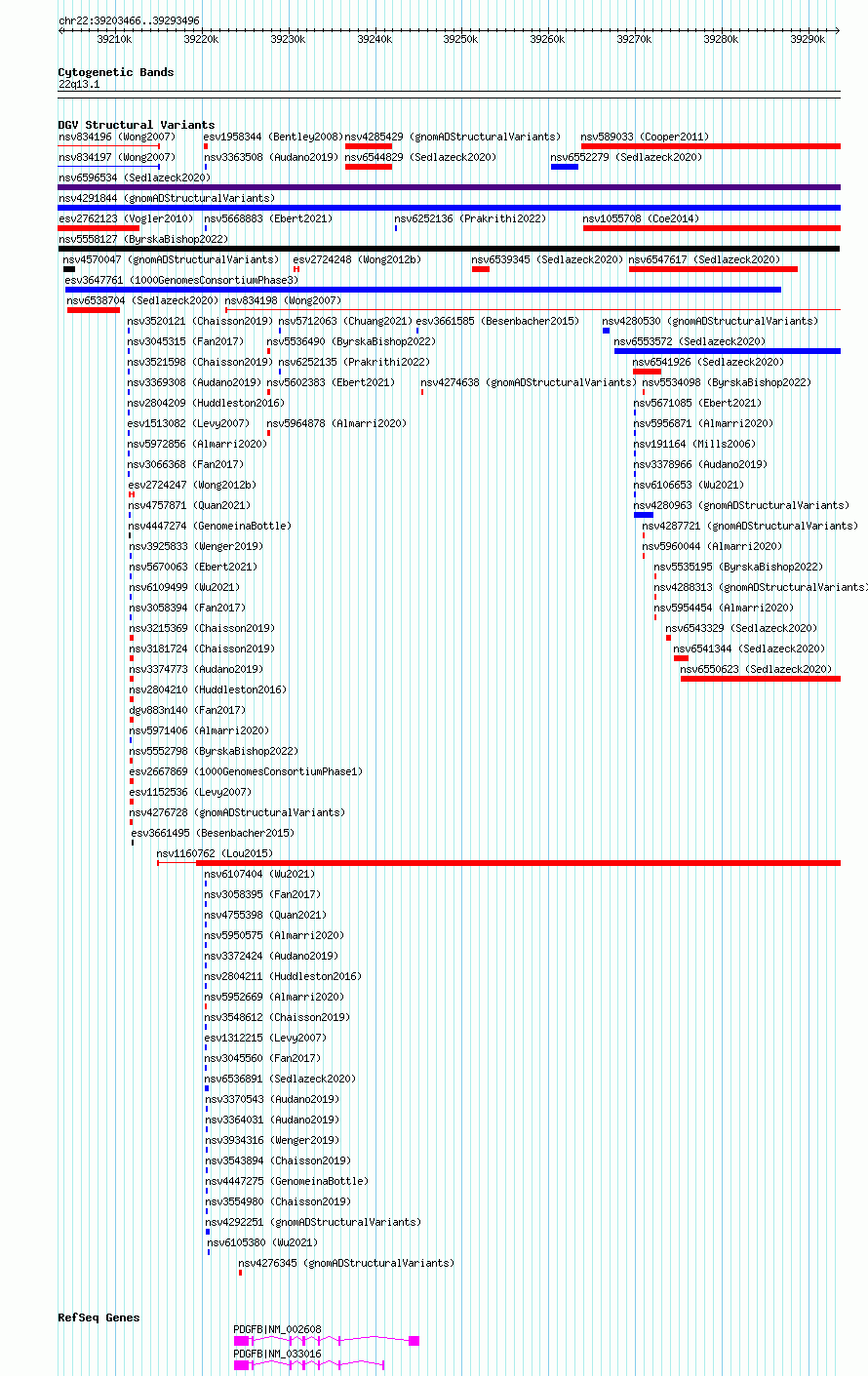Screen dimensions: 868x1376
Task: Click the 39250k ruler position label
Action: coord(460,39)
